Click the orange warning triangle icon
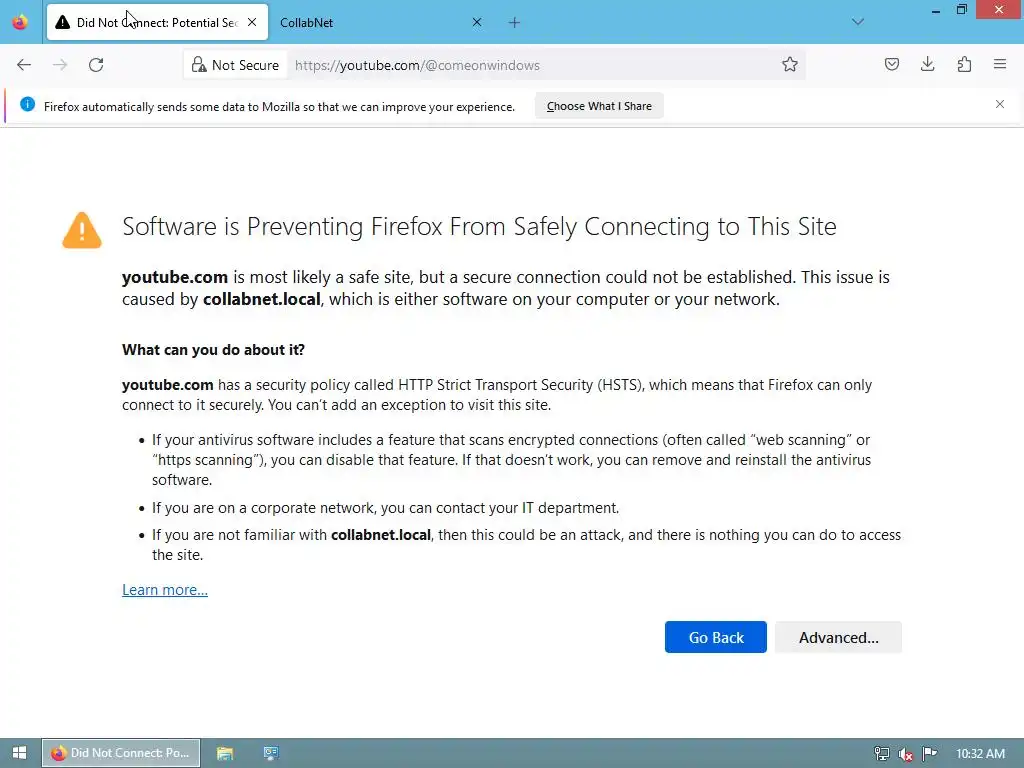 coord(82,231)
